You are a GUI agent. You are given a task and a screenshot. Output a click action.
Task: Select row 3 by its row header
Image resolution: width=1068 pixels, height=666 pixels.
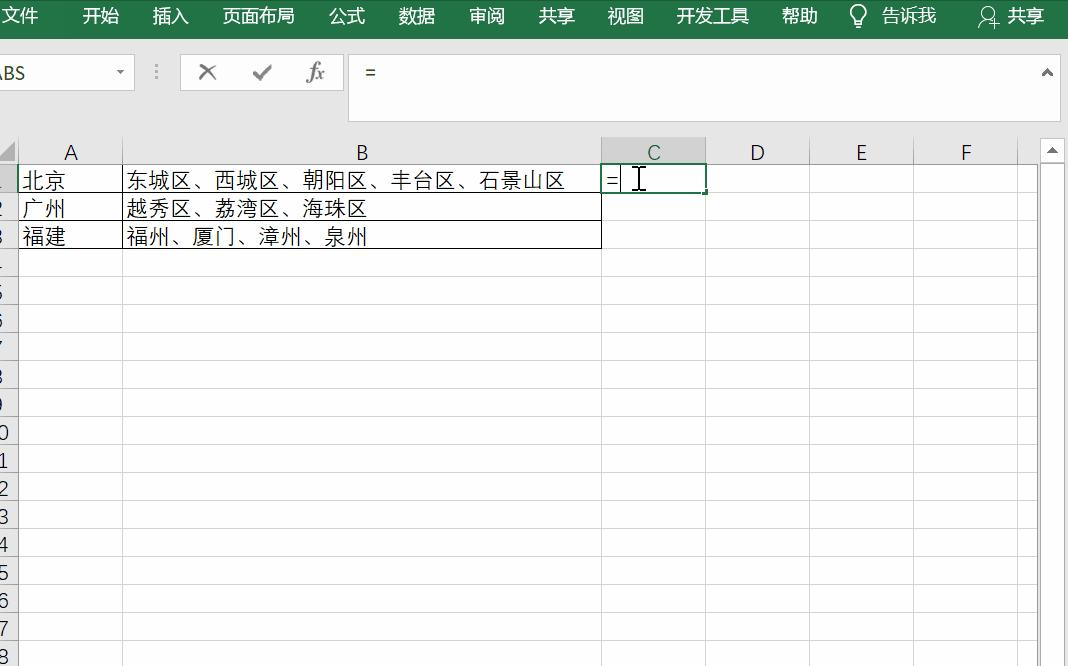point(6,236)
